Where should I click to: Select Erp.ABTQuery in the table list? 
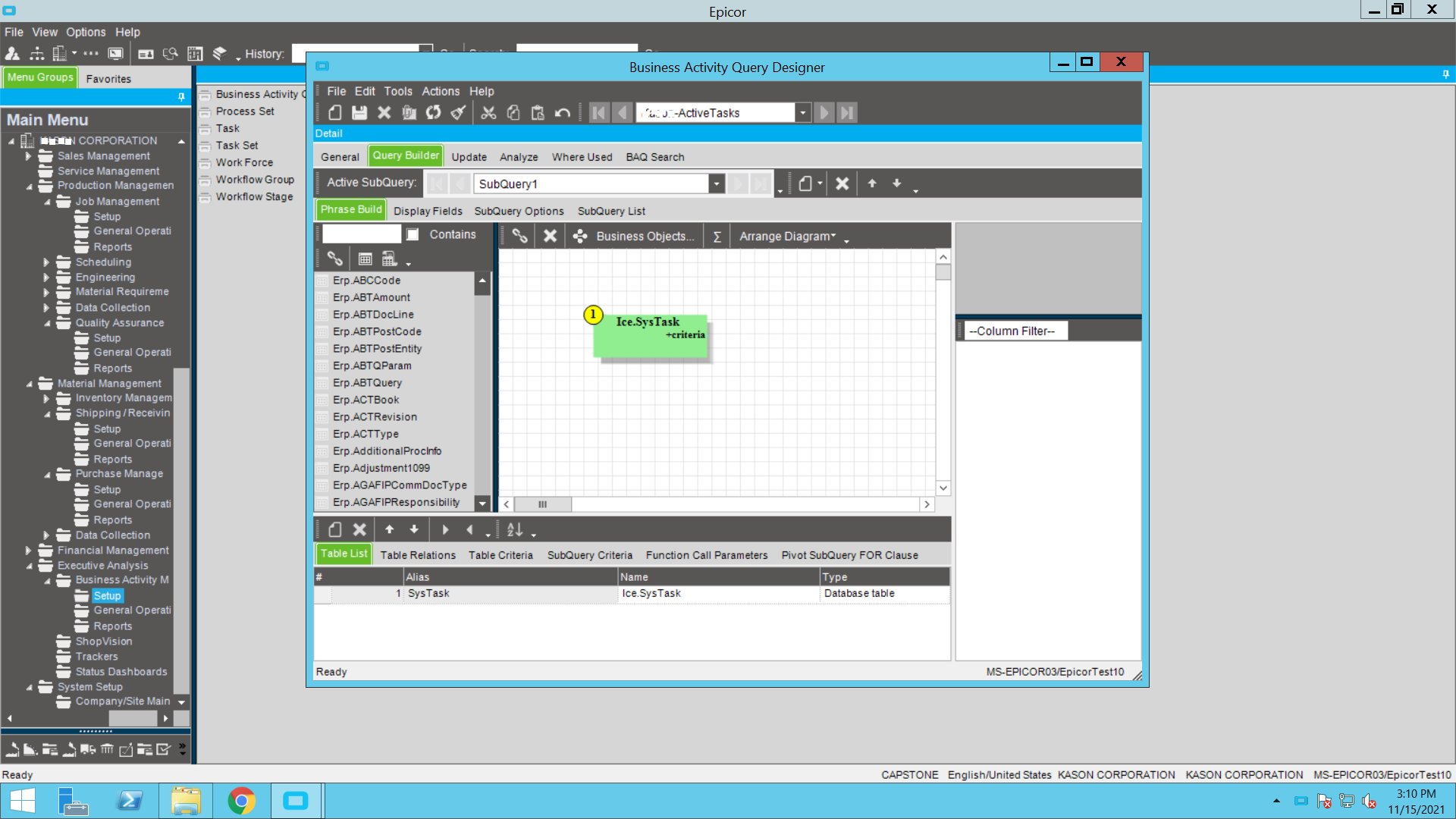367,383
